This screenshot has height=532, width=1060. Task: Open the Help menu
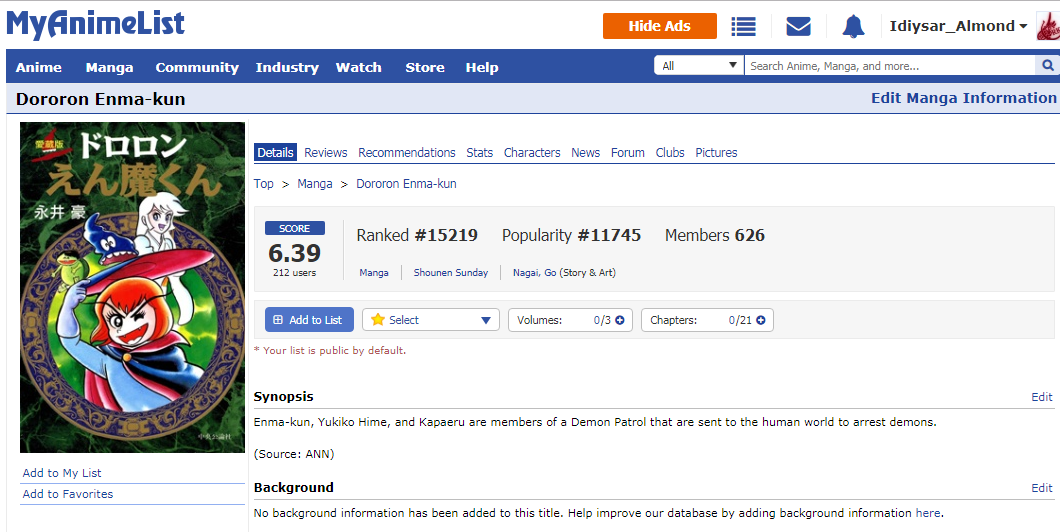click(x=481, y=68)
